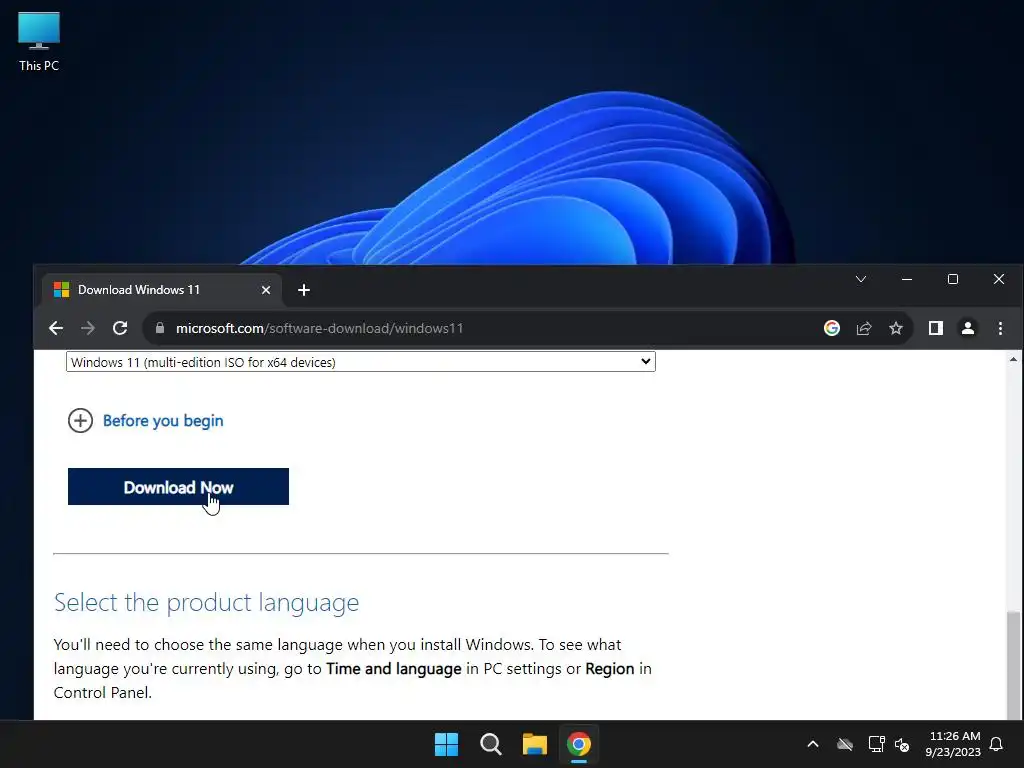The image size is (1024, 768).
Task: Click the OneDrive cloud tray icon
Action: click(845, 744)
